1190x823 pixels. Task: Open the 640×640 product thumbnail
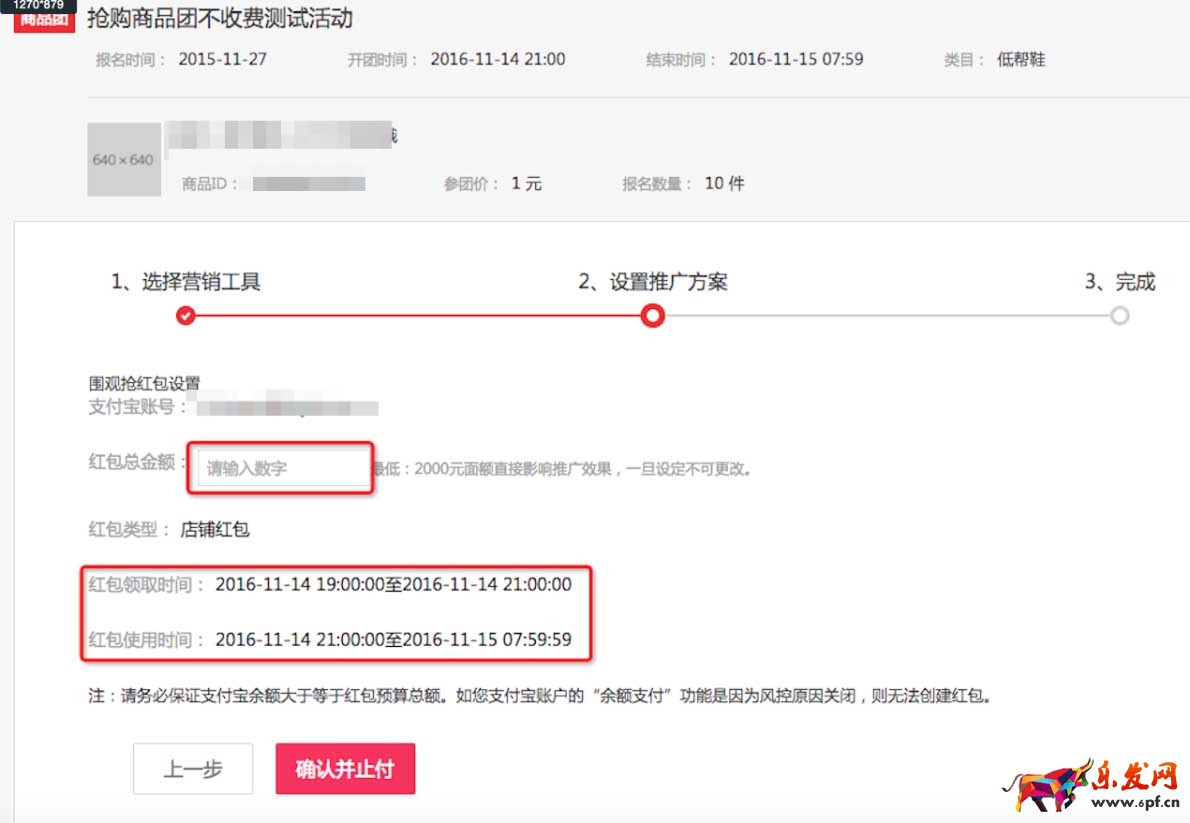pos(124,160)
